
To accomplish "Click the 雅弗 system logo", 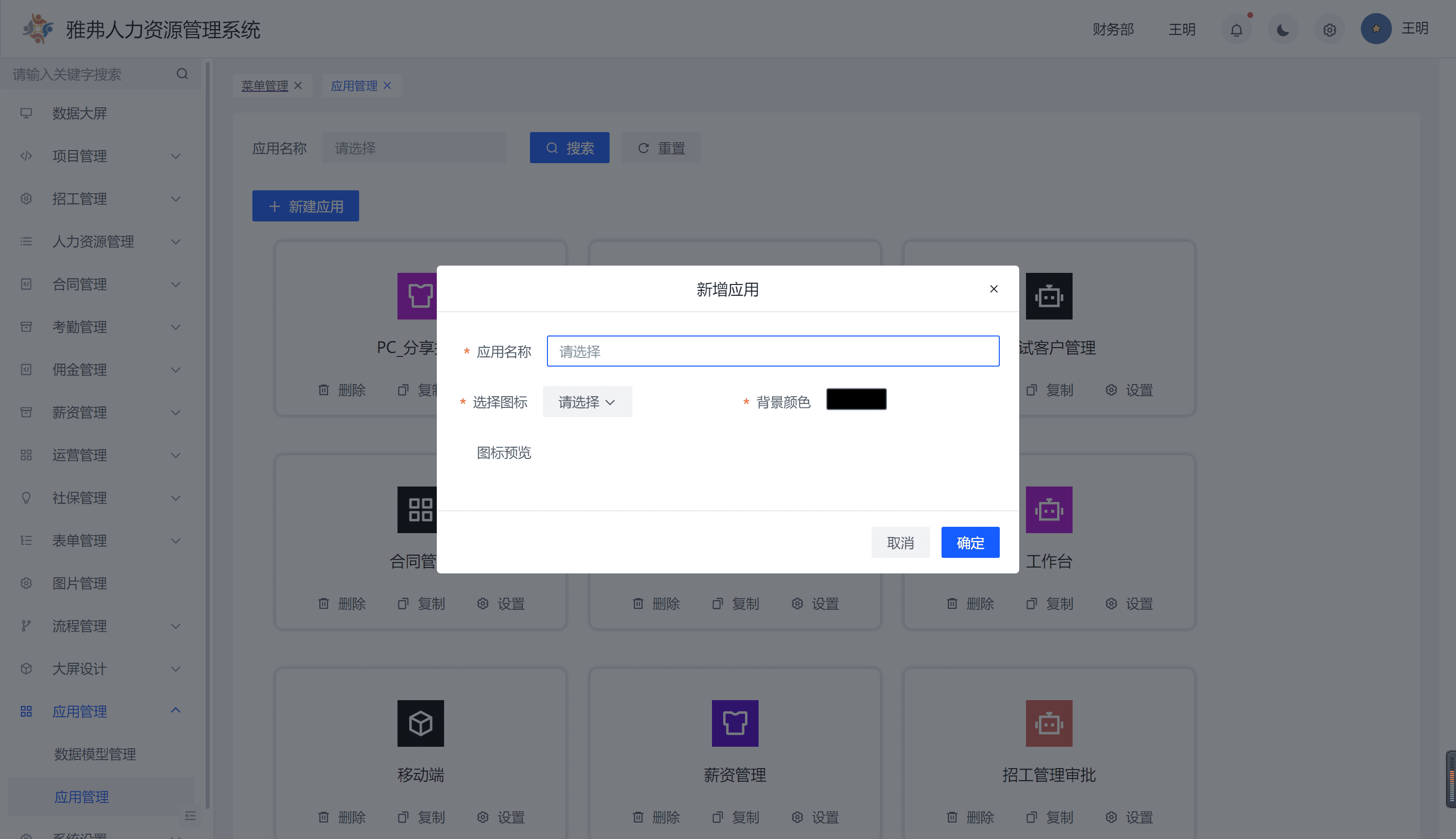I will point(37,29).
